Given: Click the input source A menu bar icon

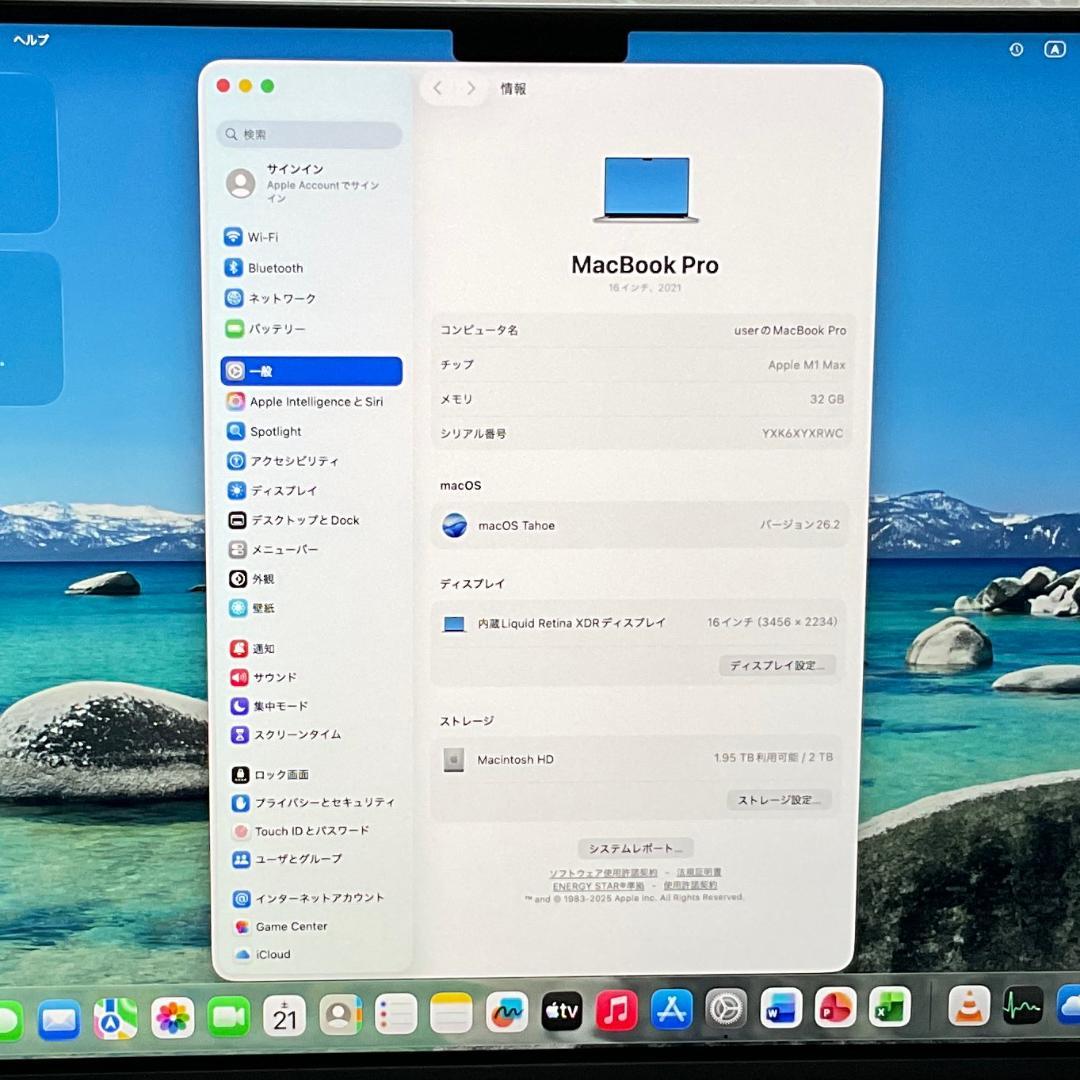Looking at the screenshot, I should [1055, 50].
